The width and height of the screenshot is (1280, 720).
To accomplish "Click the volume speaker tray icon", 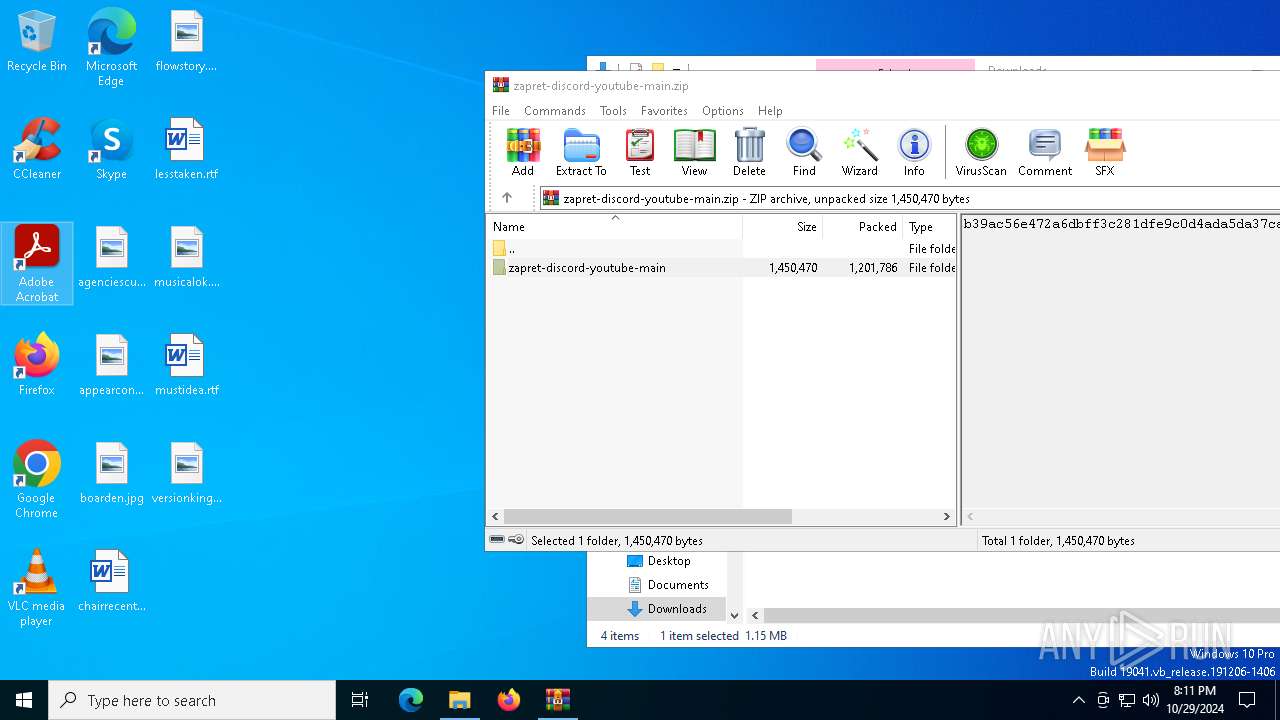I will [1151, 700].
